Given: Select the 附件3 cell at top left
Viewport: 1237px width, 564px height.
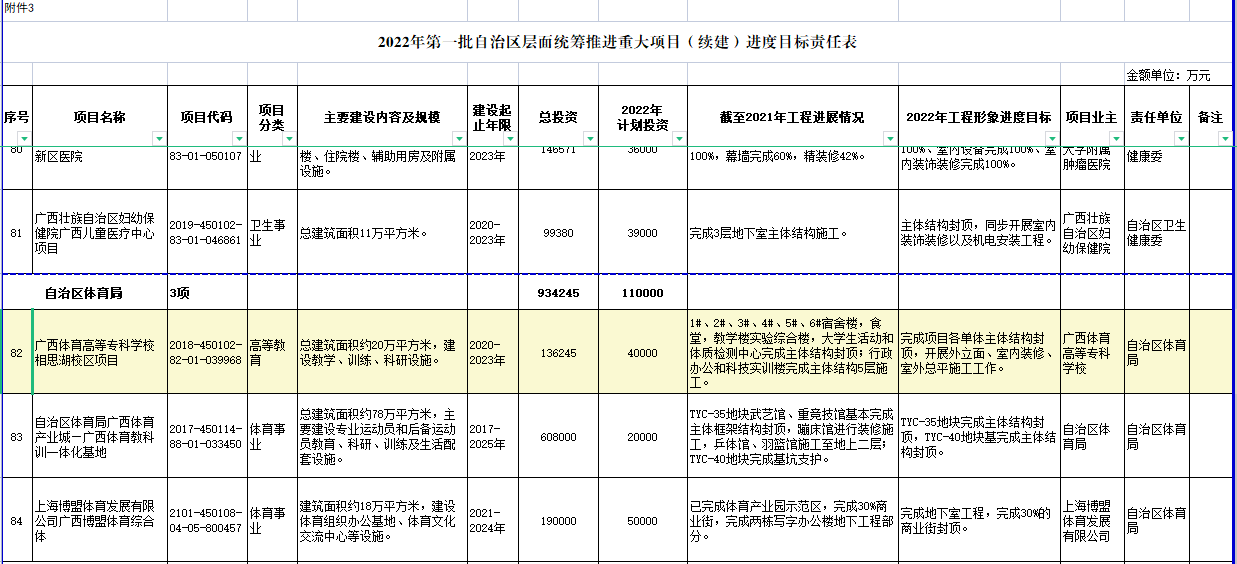Looking at the screenshot, I should (20, 8).
